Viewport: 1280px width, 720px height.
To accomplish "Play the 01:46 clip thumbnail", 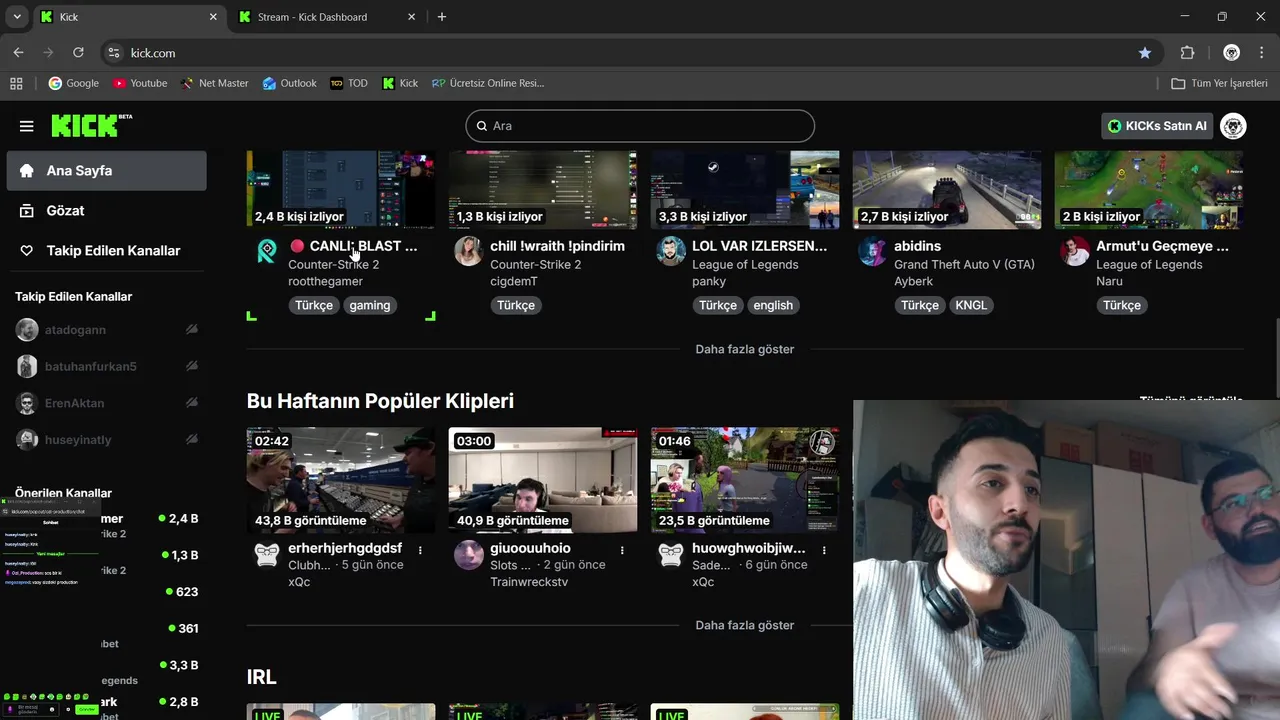I will pos(745,480).
